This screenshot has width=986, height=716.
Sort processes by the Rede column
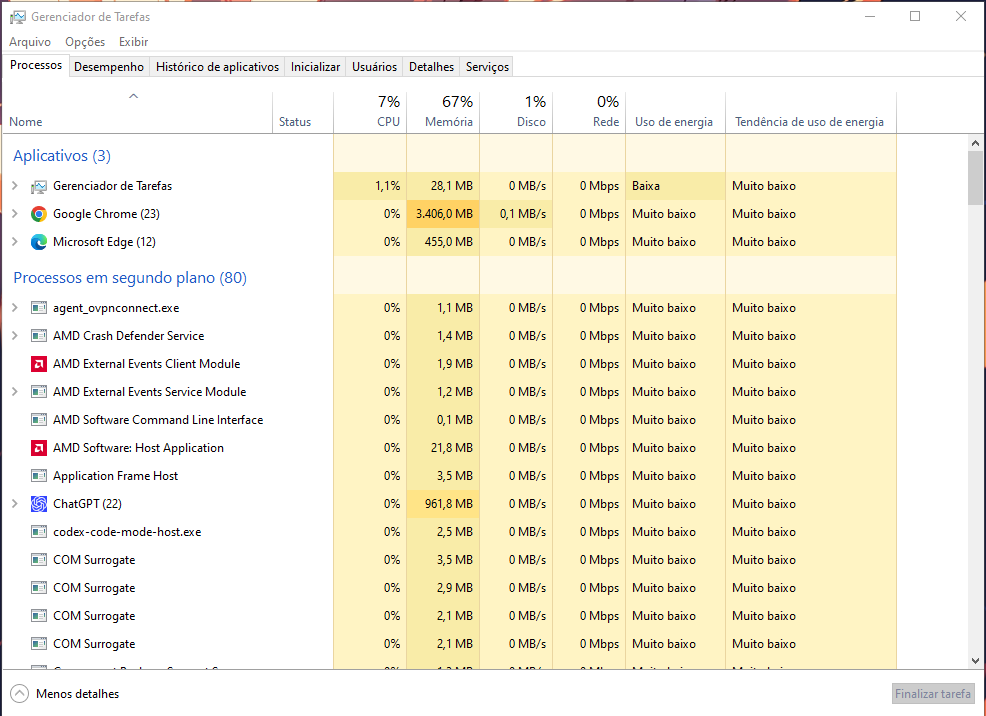click(x=589, y=112)
